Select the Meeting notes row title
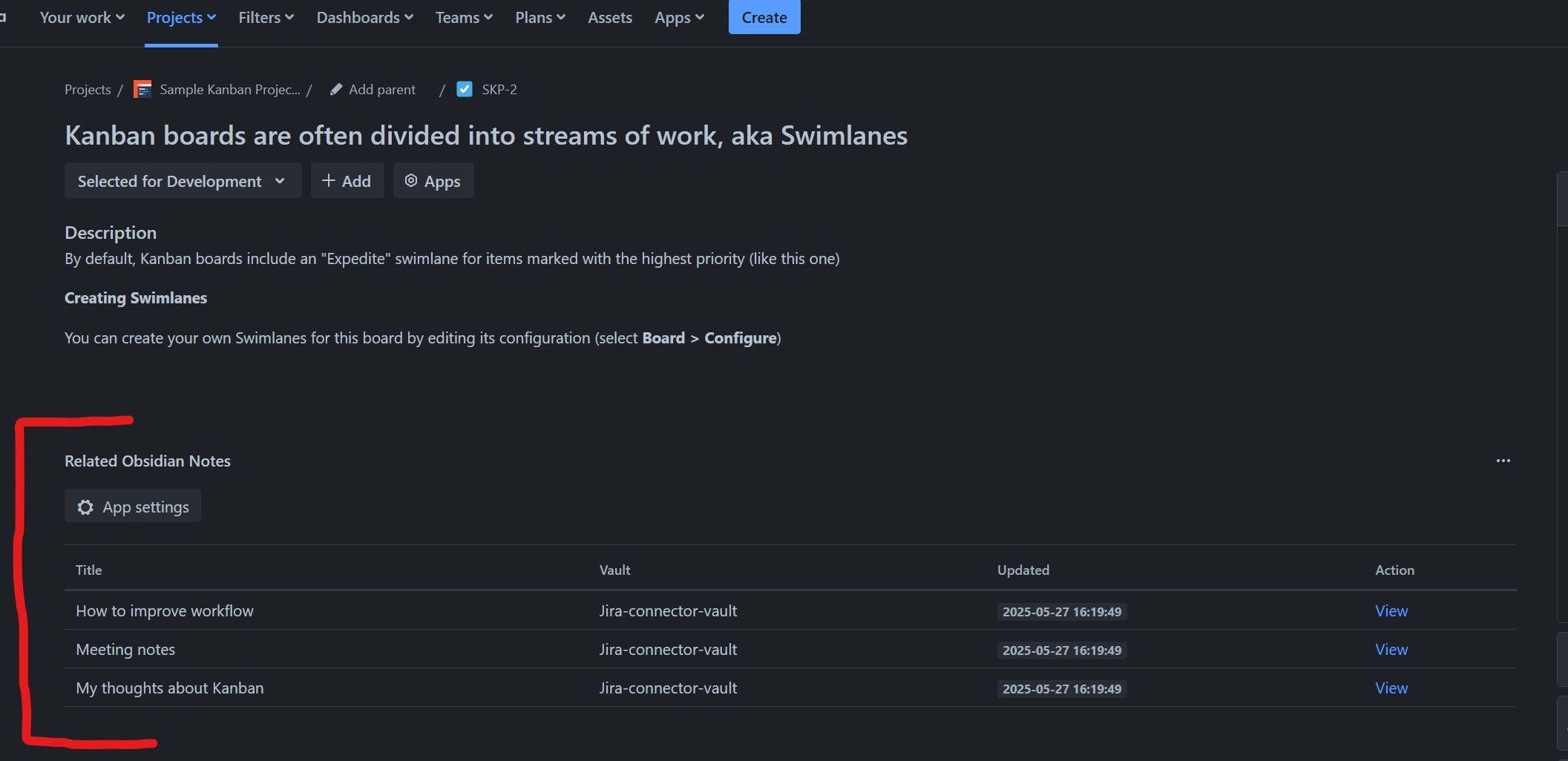Viewport: 1568px width, 761px height. tap(125, 650)
